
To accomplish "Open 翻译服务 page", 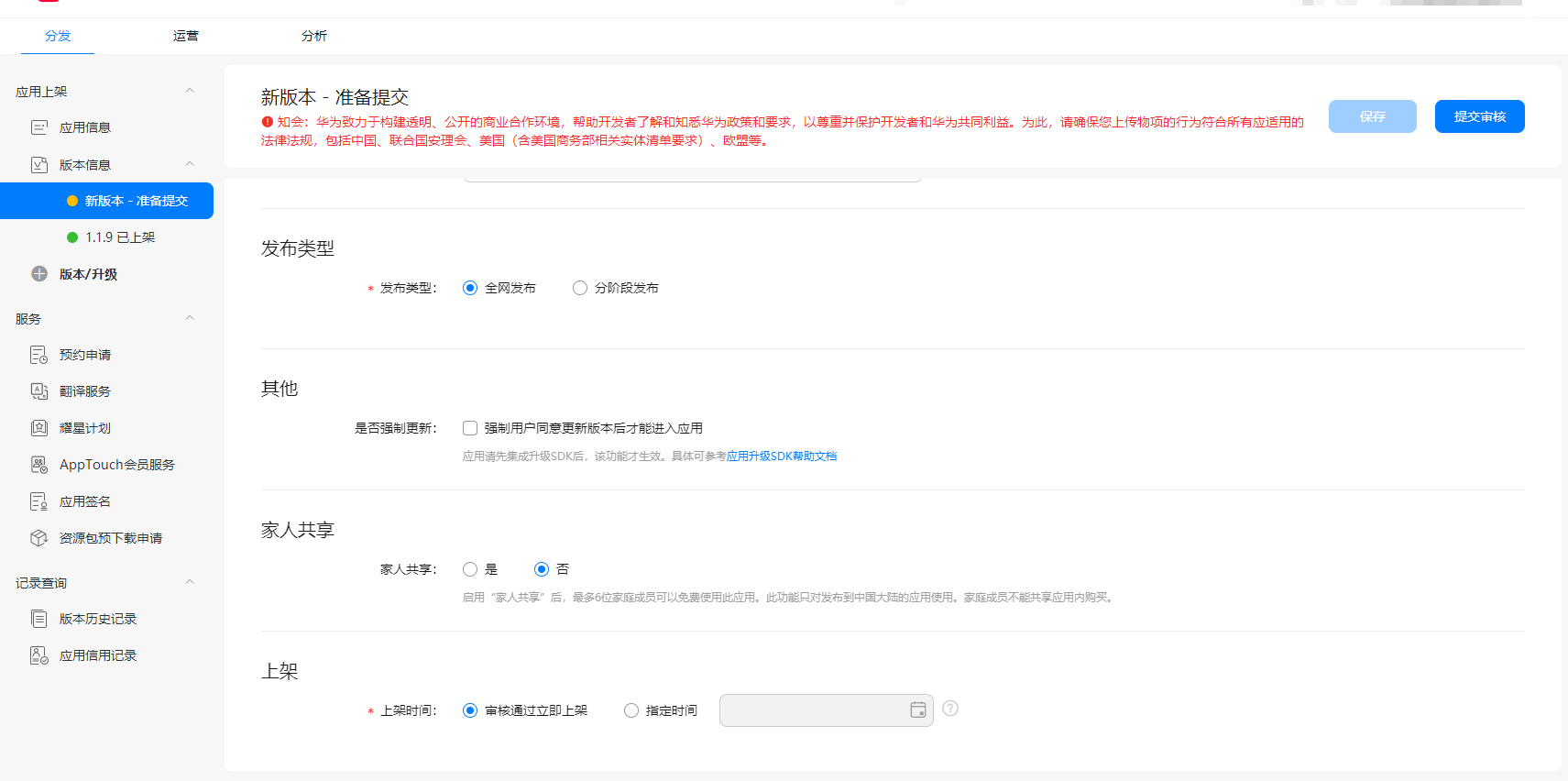I will coord(85,391).
